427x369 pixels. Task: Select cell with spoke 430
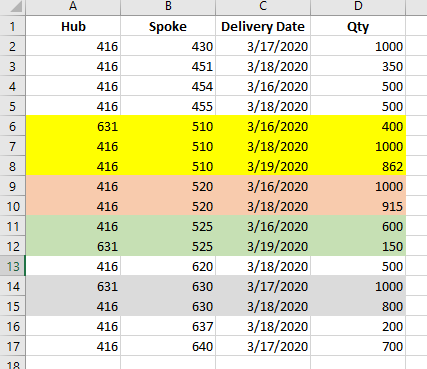pos(168,46)
